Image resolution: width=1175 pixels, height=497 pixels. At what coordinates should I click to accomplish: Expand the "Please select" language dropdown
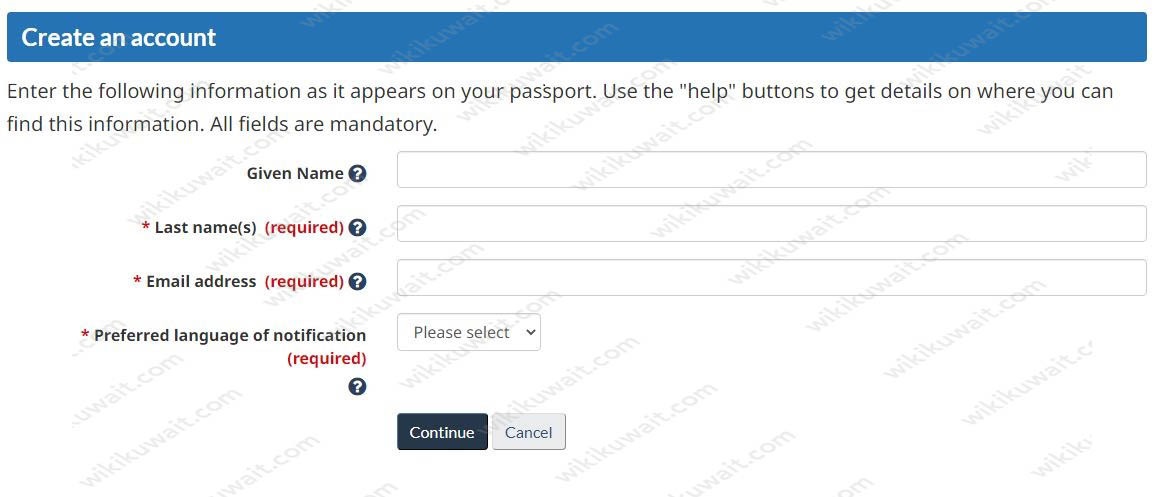(469, 333)
